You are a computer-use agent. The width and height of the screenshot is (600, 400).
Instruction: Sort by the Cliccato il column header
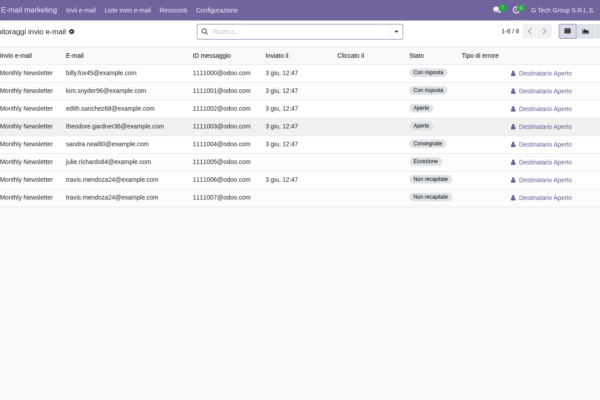[x=351, y=56]
